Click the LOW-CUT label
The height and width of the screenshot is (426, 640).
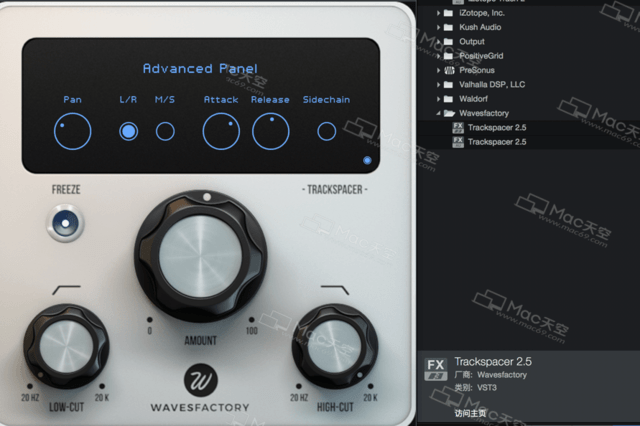click(x=67, y=407)
